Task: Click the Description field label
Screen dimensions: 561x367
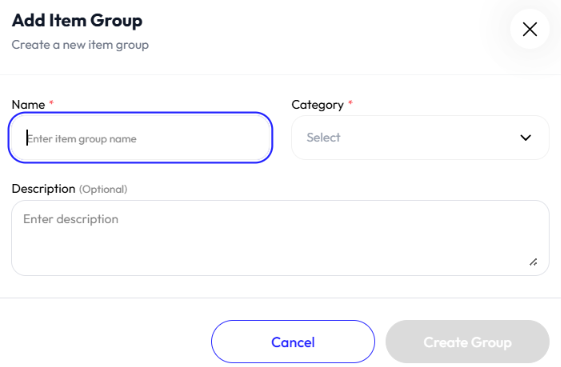Action: 43,189
